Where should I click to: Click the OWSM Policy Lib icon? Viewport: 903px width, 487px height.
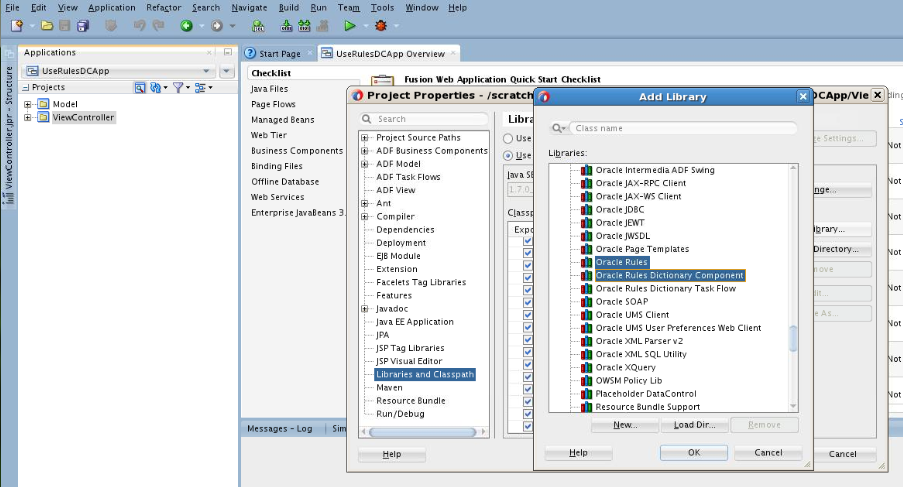(x=586, y=381)
